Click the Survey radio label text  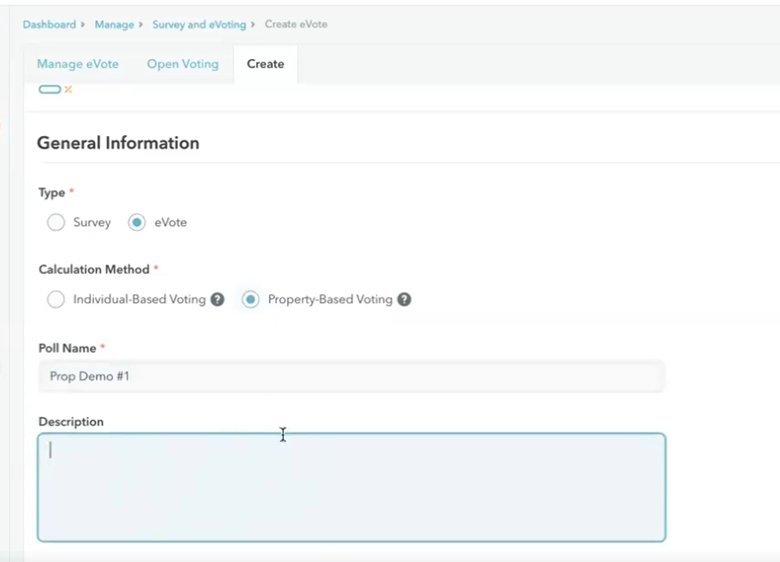[92, 222]
